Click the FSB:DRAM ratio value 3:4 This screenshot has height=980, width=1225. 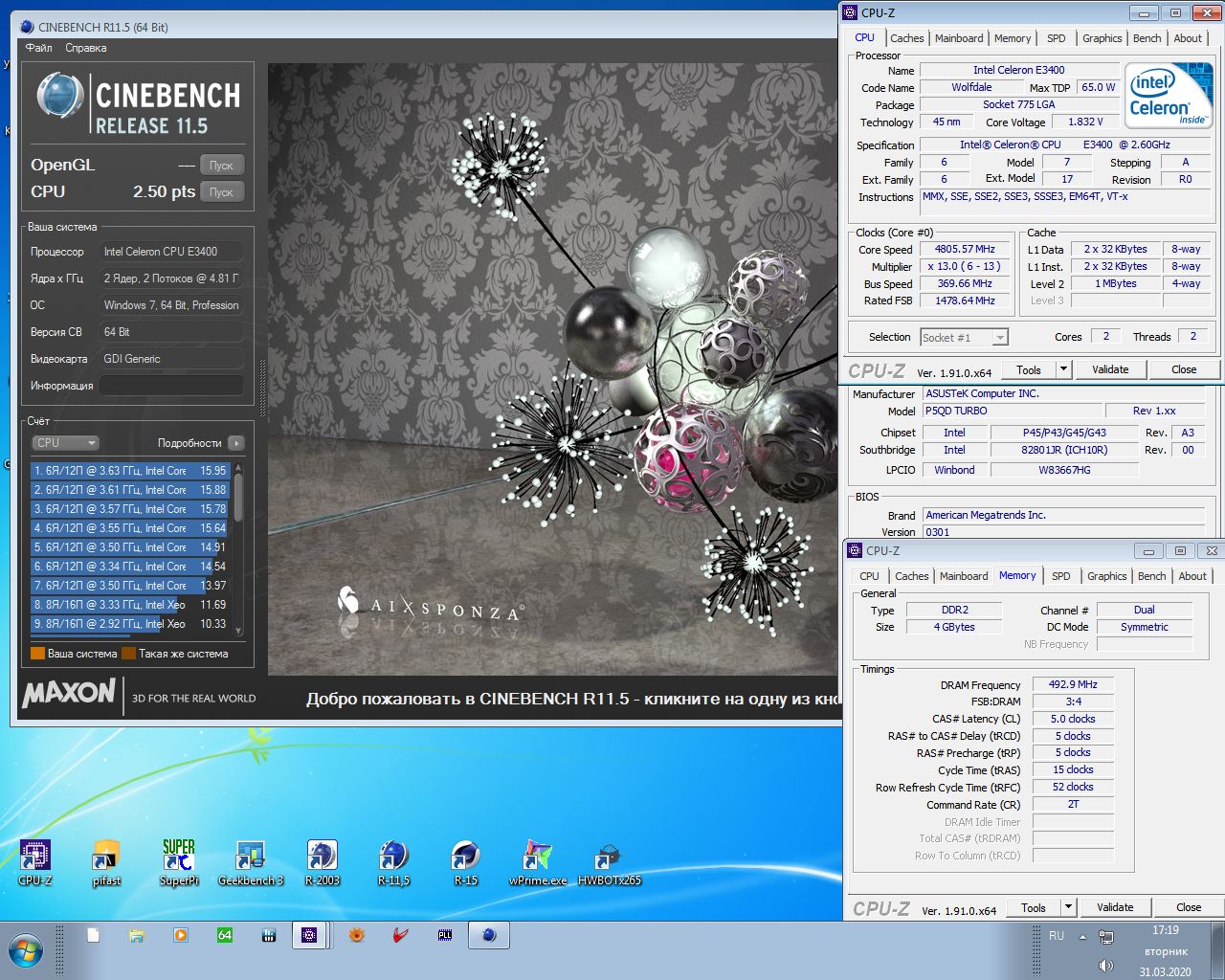1073,702
